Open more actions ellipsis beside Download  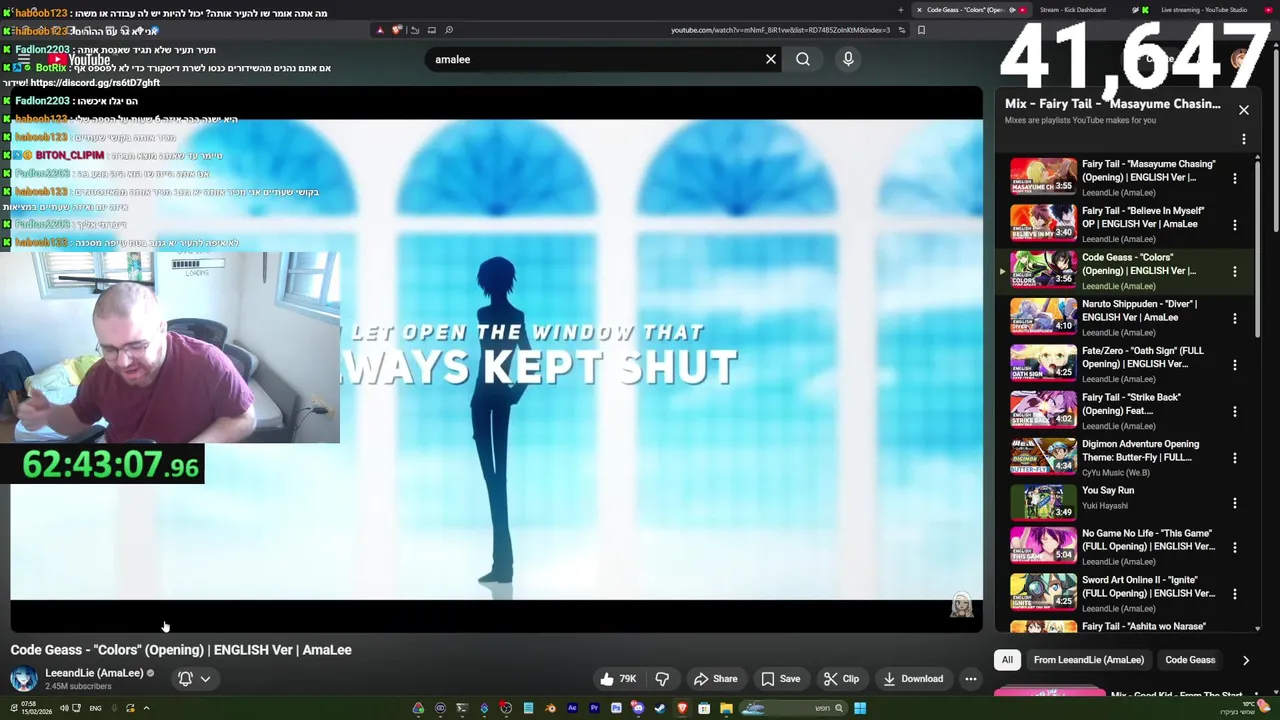(x=970, y=679)
